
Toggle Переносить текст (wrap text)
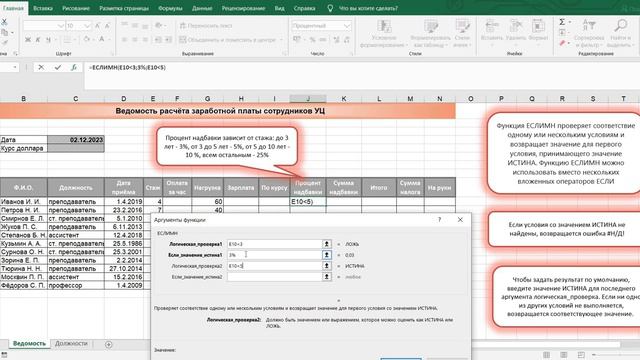206,25
